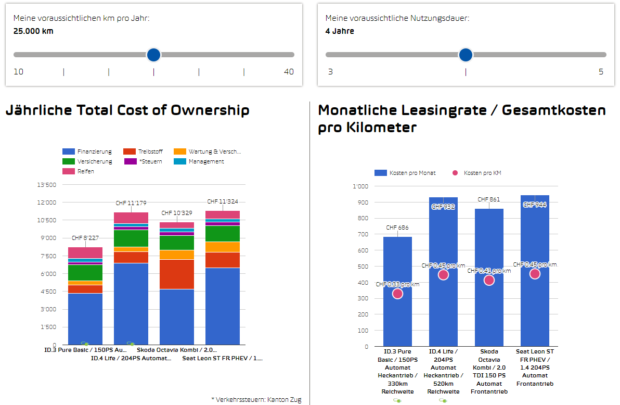Toggle the *Steuern legend swatch
Viewport: 620px width, 405px height.
pos(130,161)
